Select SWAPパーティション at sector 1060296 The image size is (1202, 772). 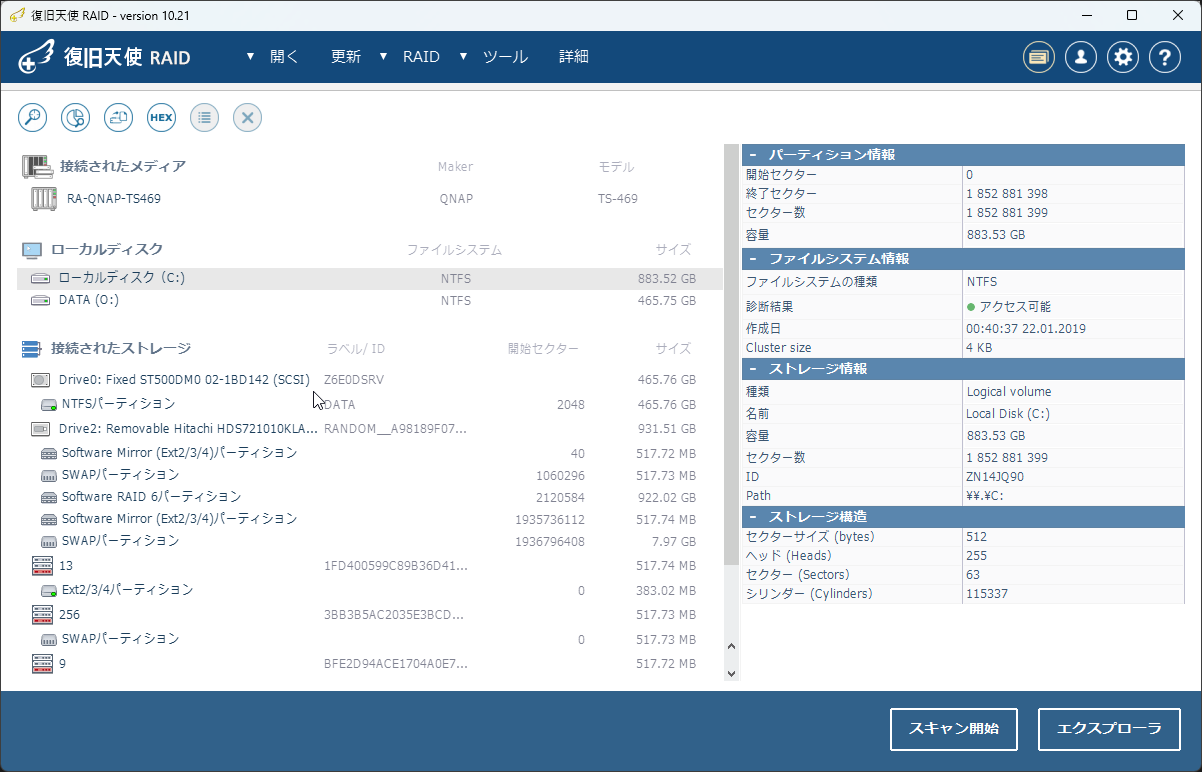pyautogui.click(x=370, y=475)
